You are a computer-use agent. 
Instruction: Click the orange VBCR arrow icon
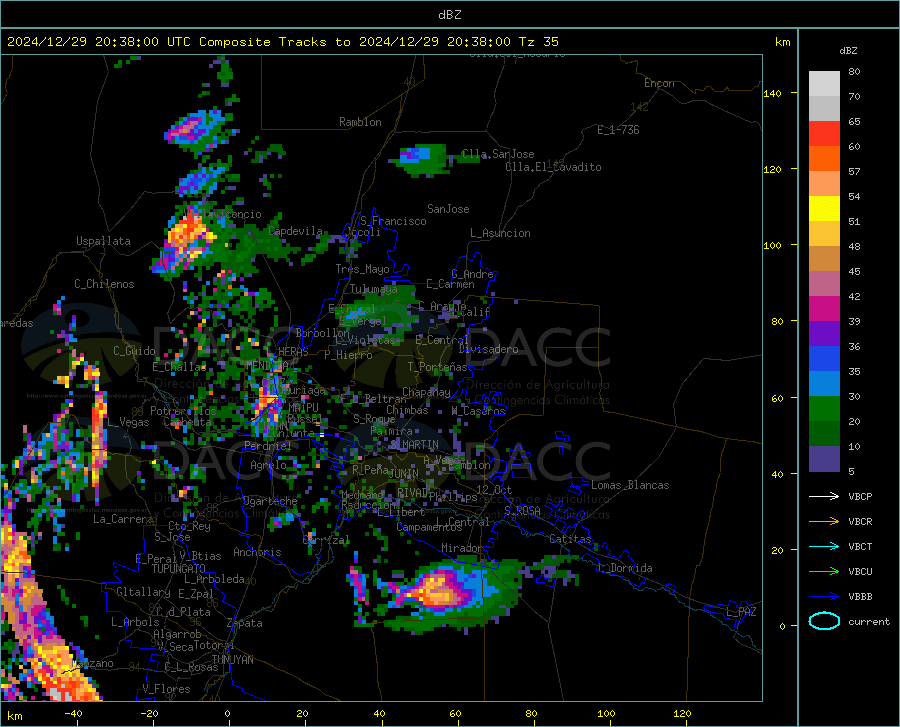pos(824,521)
